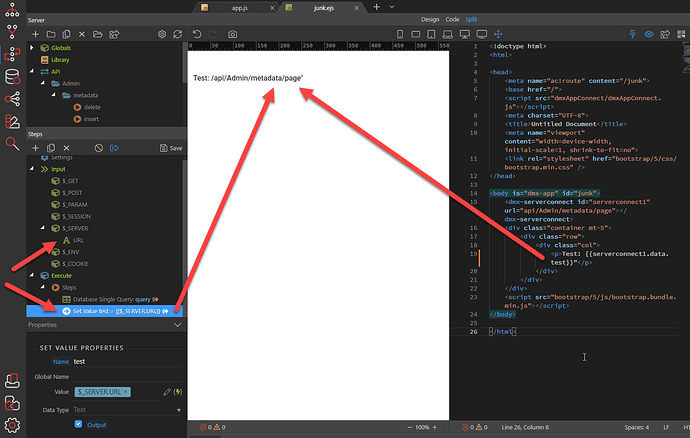
Task: Collapse the Properties panel chevron
Action: click(x=177, y=325)
